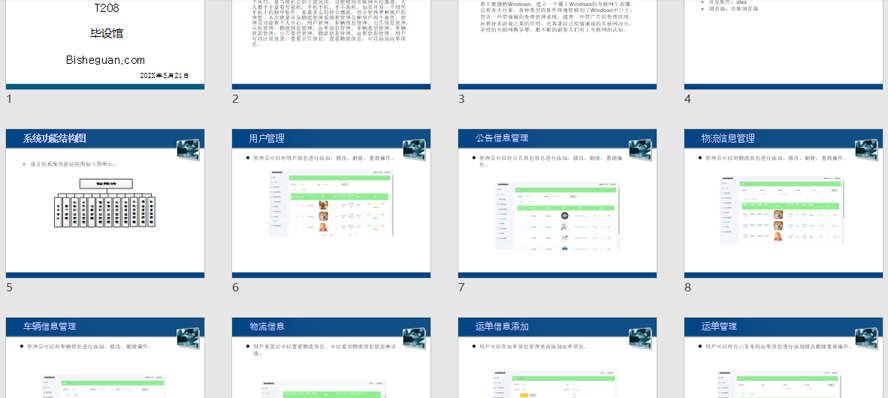Select the slide 4 thumbnail with bullet list
The image size is (888, 398).
tap(783, 45)
